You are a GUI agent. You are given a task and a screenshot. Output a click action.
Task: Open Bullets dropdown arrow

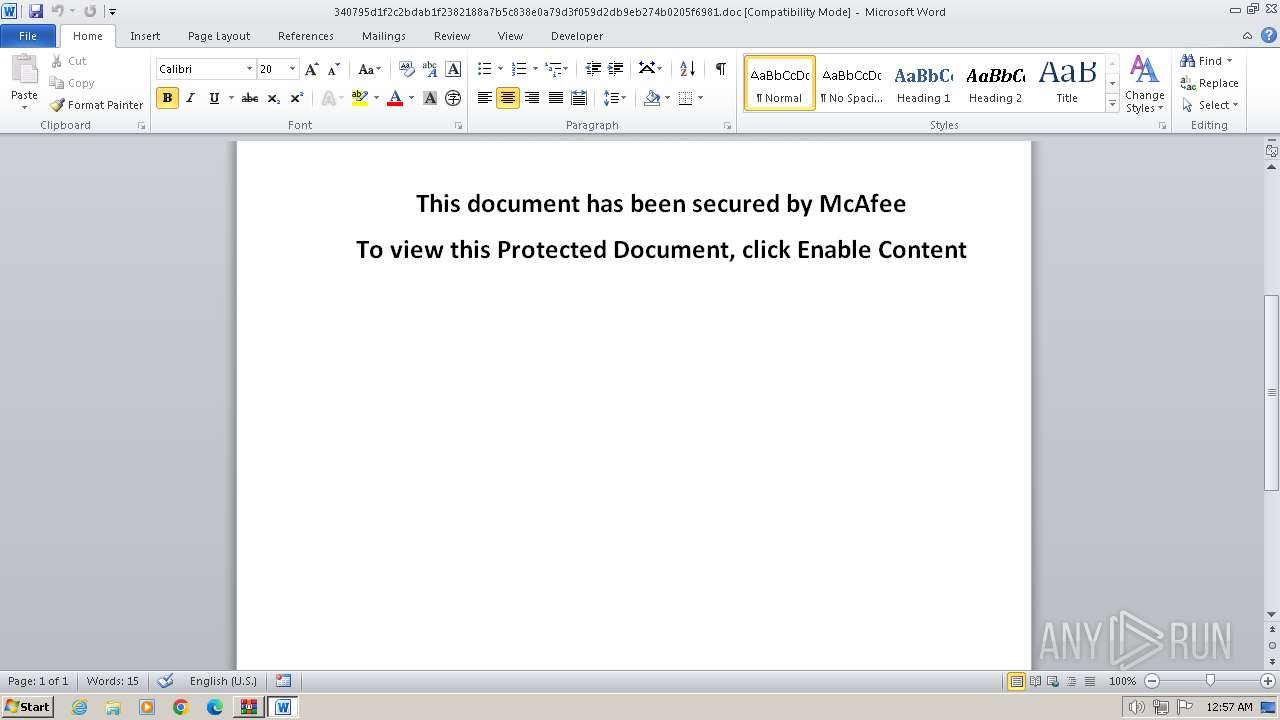502,69
